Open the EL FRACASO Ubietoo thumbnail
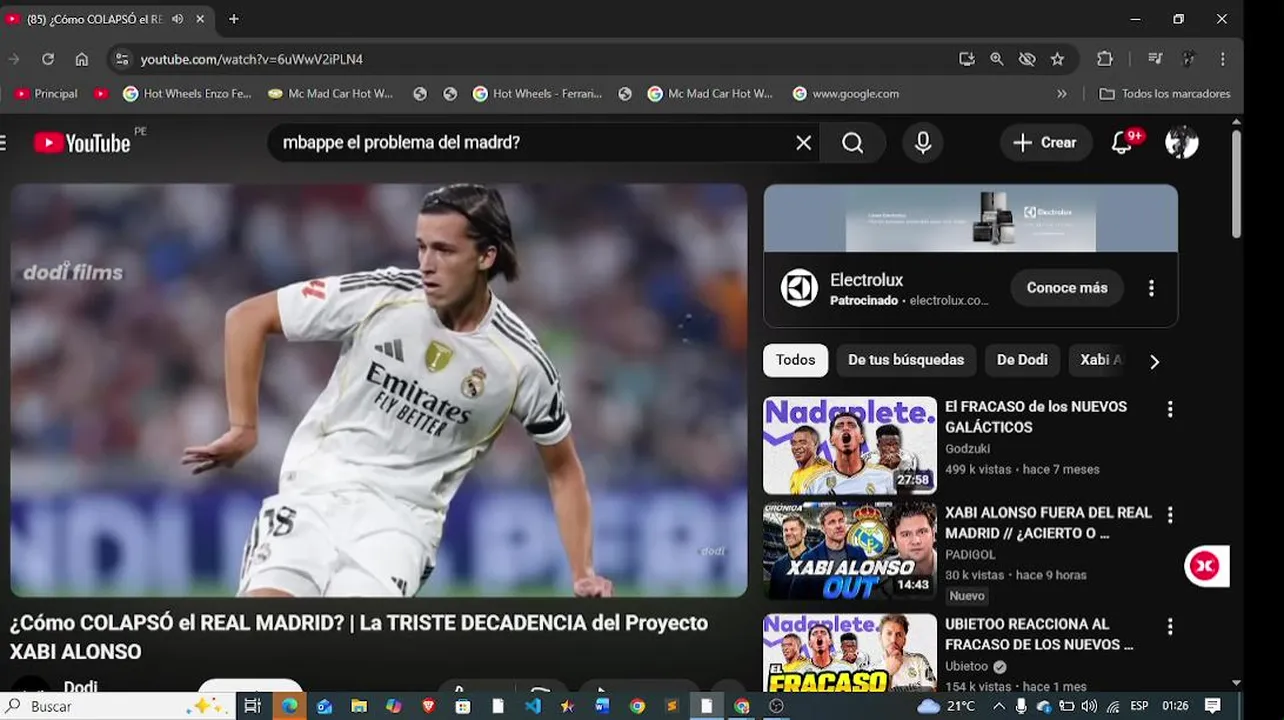This screenshot has width=1284, height=720. click(850, 653)
